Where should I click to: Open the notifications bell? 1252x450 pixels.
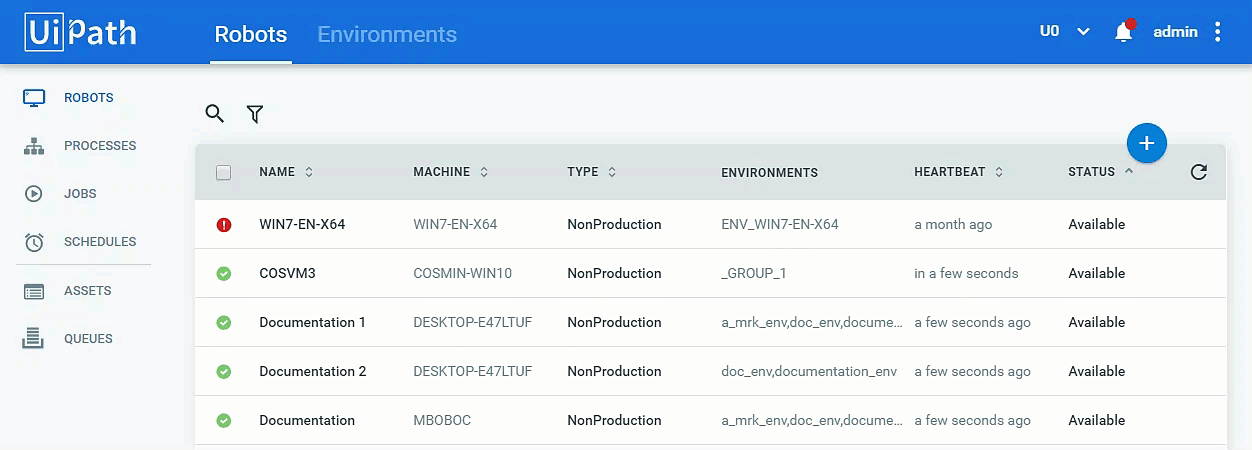pos(1124,32)
